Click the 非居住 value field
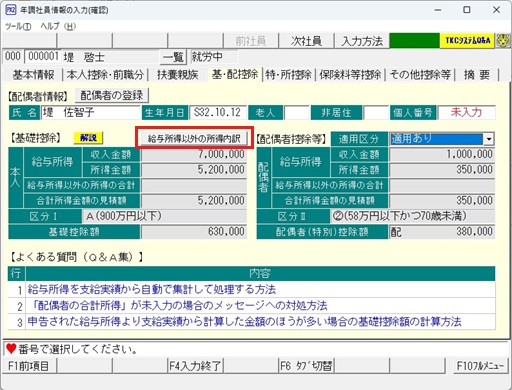 [x=376, y=113]
